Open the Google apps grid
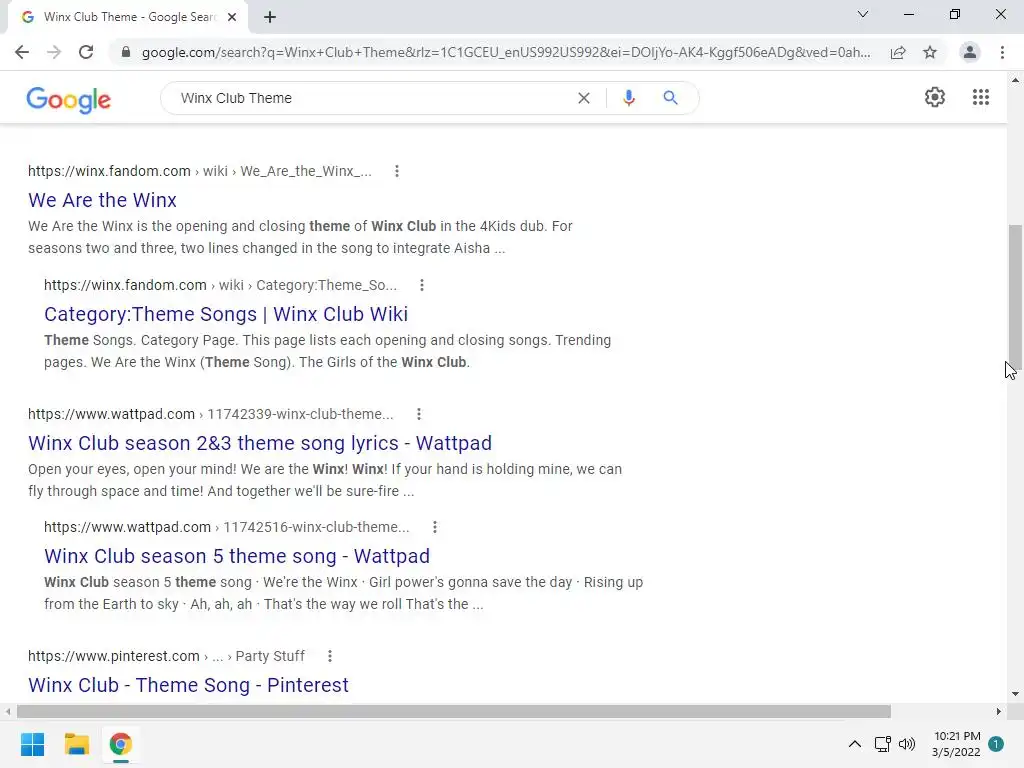Screen dimensions: 1024x768 click(x=981, y=97)
